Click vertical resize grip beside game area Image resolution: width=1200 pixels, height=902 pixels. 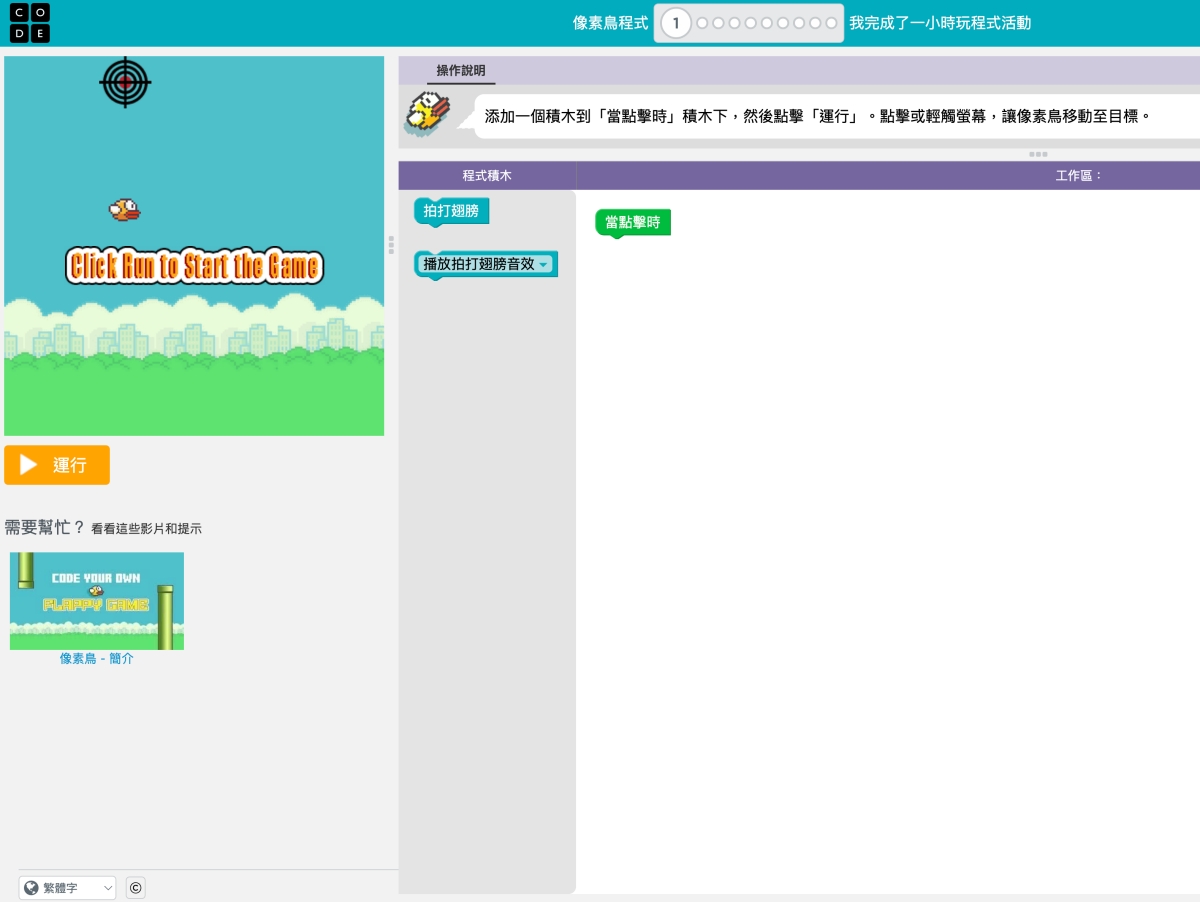391,245
